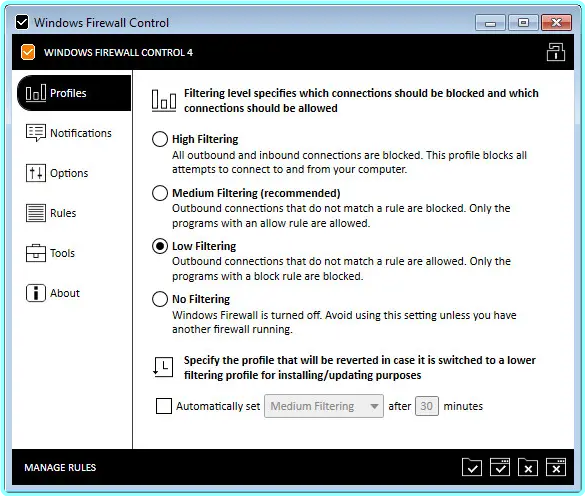Minimize the Windows Firewall Control window

click(x=490, y=22)
